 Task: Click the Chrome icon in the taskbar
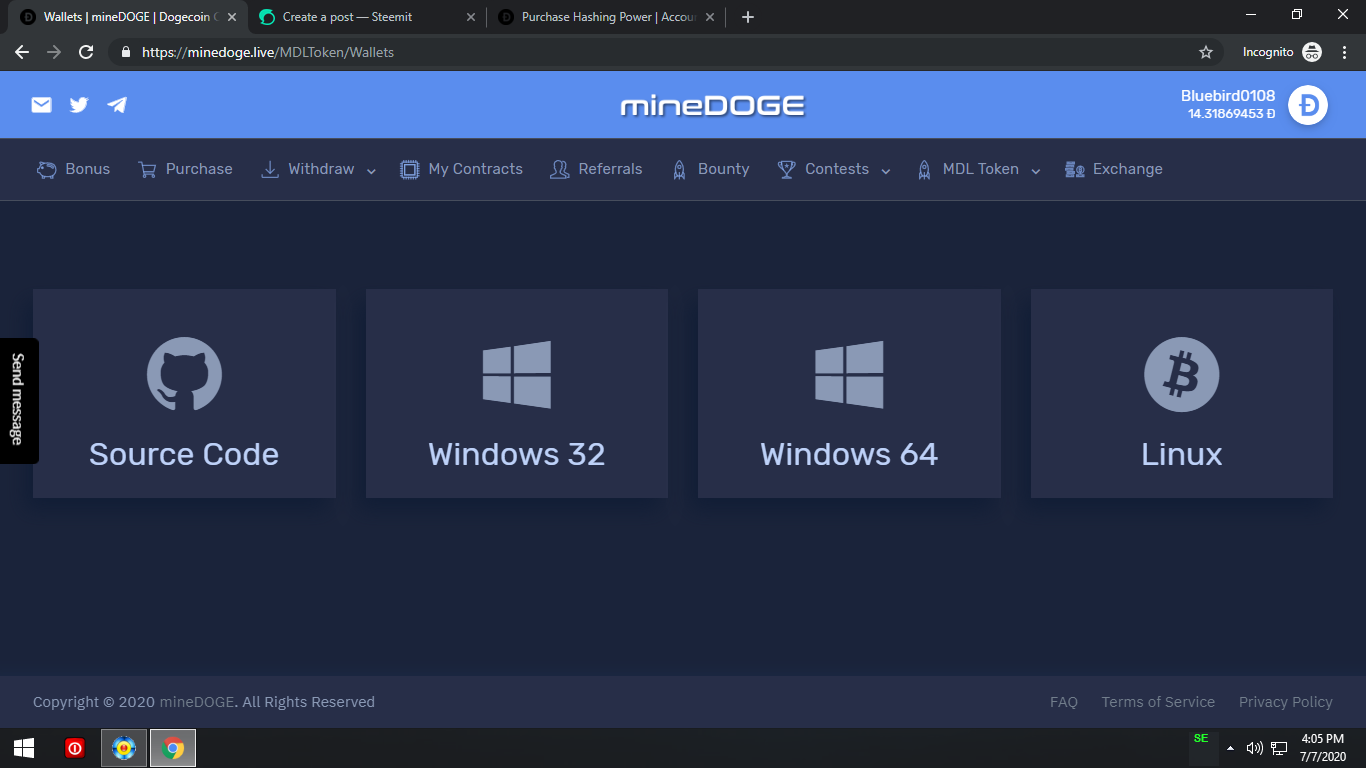pos(173,748)
